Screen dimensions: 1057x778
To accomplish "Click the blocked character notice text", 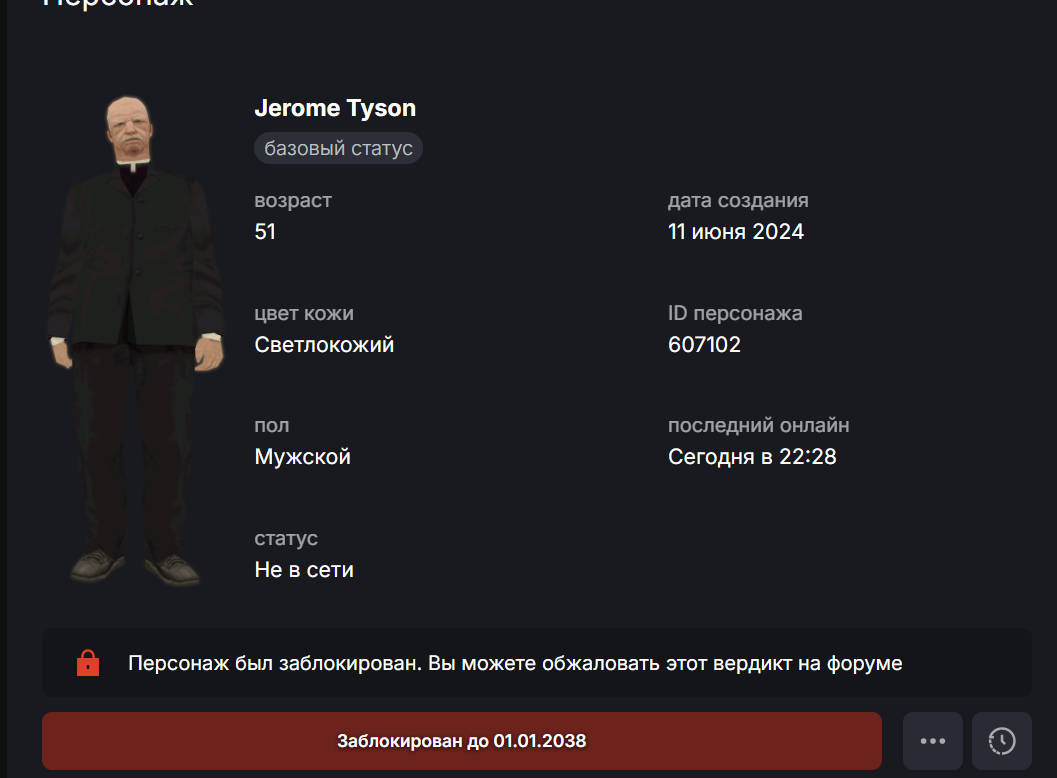I will 515,663.
